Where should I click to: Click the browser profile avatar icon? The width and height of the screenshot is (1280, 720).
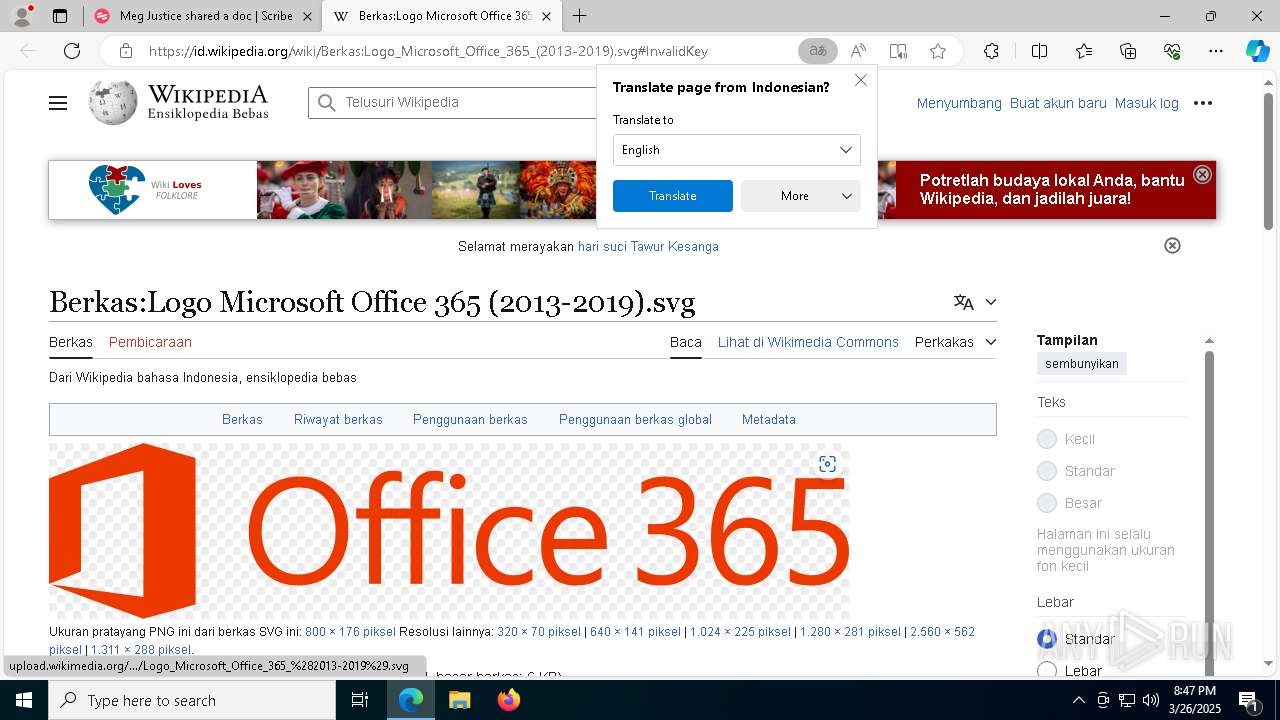(22, 16)
